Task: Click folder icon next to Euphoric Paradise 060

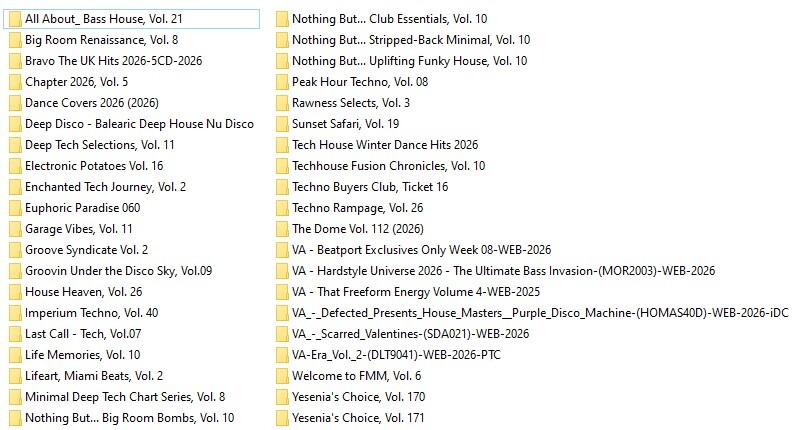Action: (15, 208)
